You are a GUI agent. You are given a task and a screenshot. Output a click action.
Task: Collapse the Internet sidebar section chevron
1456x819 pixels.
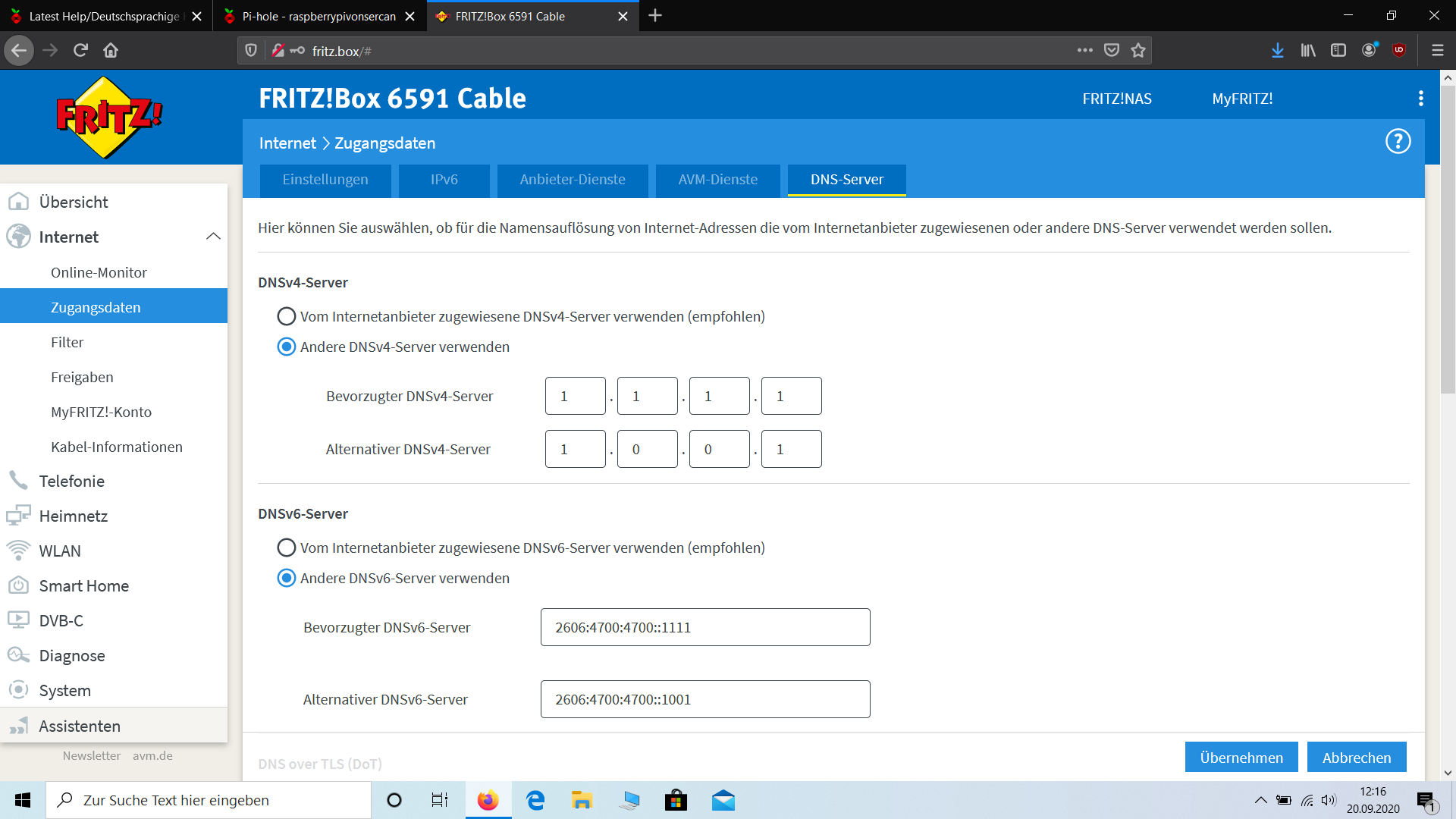click(x=213, y=237)
